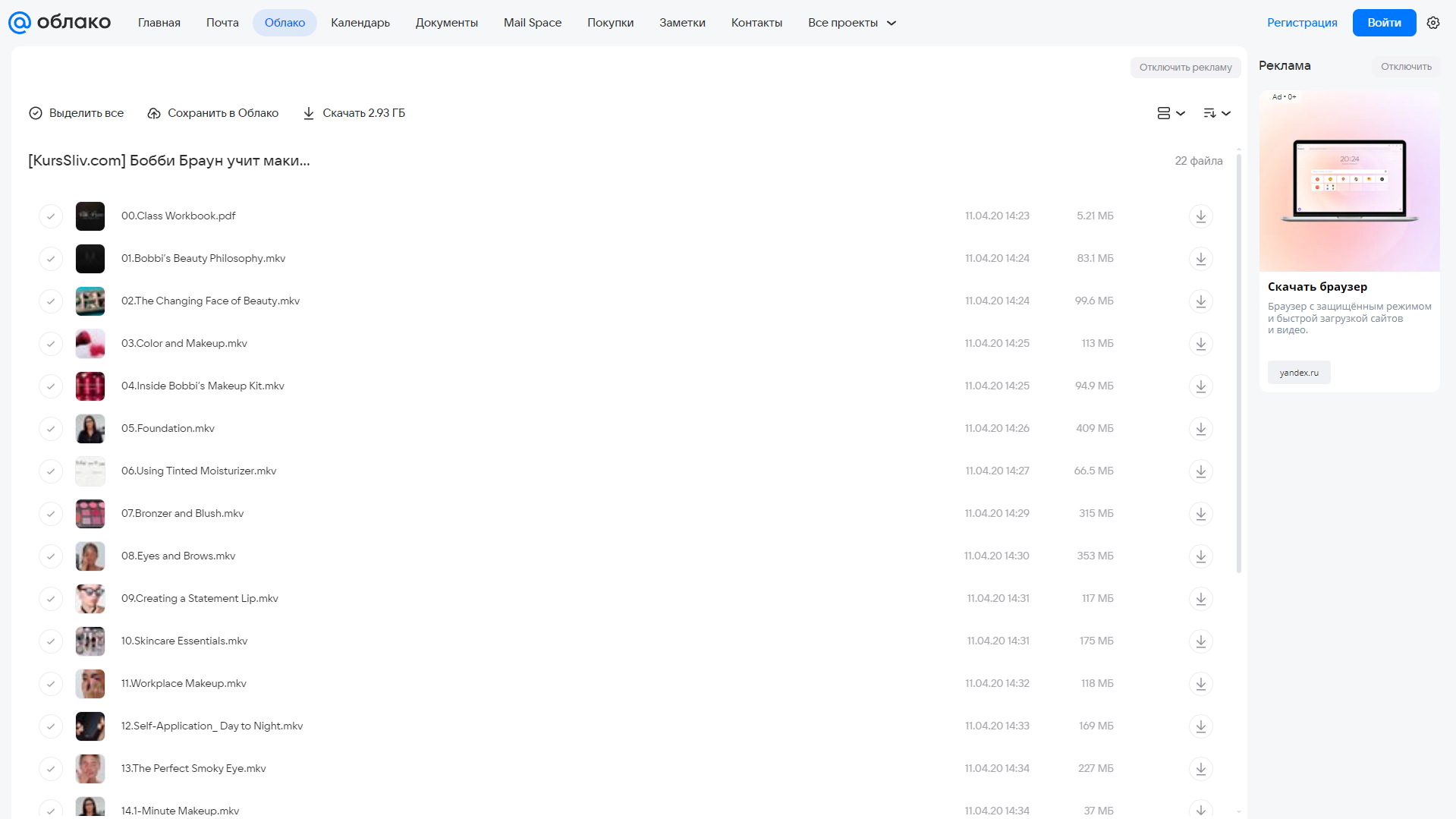
Task: Open the sort order dropdown
Action: (1217, 113)
